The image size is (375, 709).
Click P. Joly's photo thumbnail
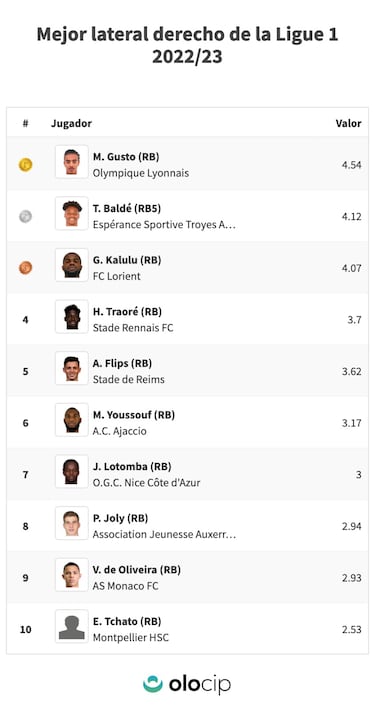(x=72, y=523)
